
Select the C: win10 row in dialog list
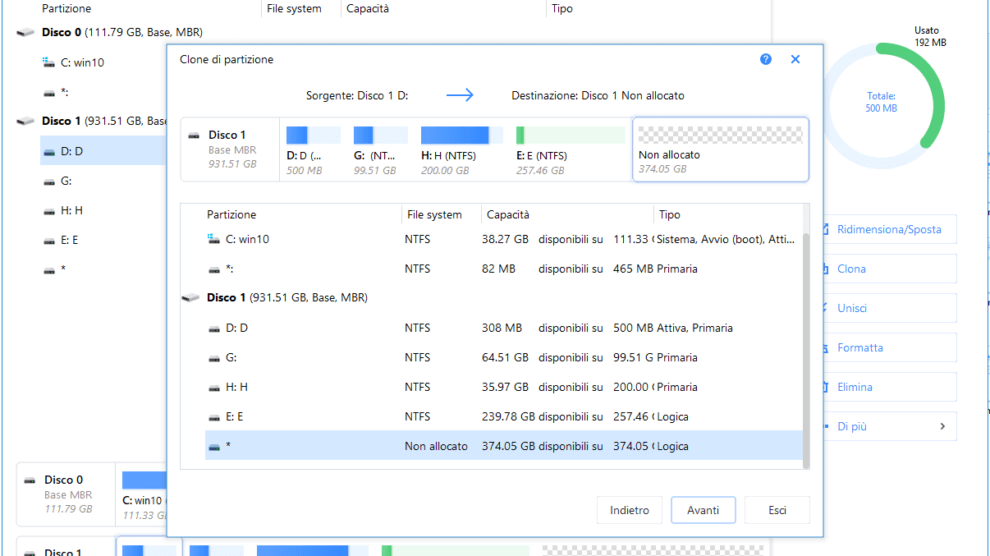click(x=503, y=239)
